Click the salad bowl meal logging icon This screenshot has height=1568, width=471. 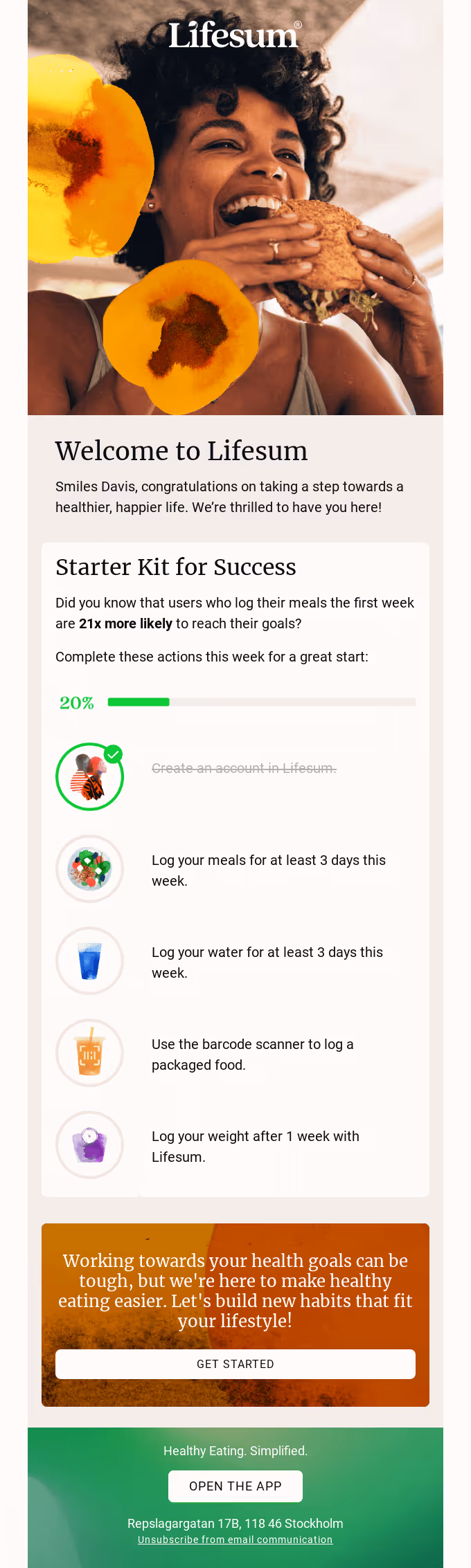pos(89,868)
